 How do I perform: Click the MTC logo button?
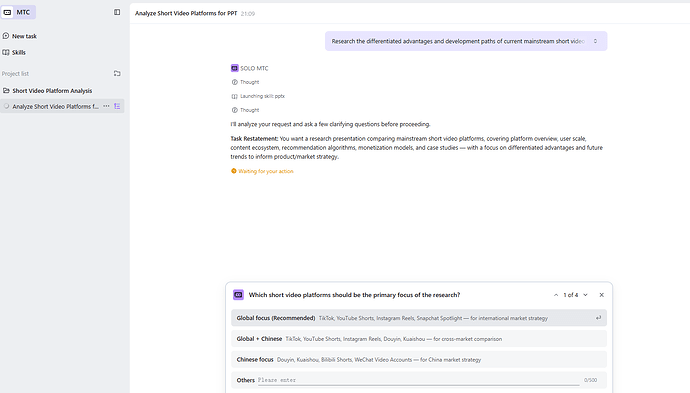click(18, 12)
